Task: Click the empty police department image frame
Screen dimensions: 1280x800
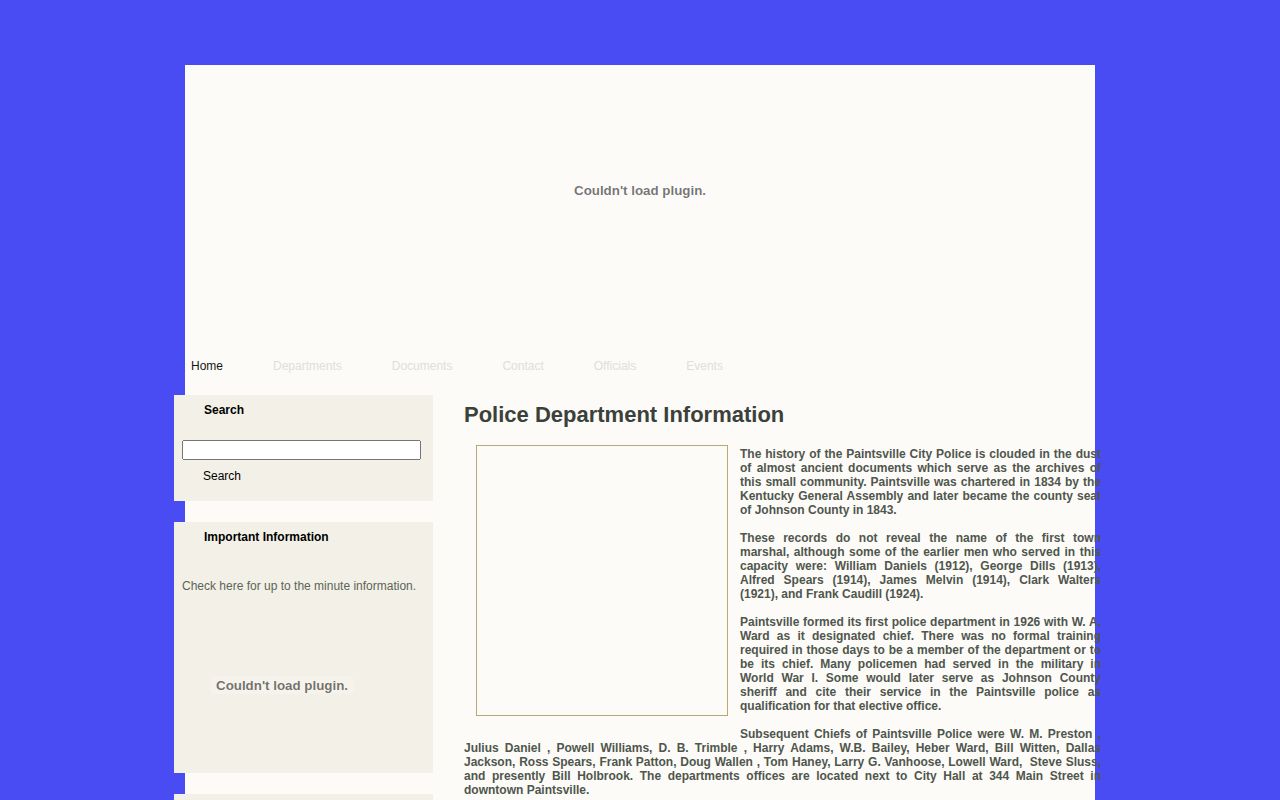Action: point(602,581)
